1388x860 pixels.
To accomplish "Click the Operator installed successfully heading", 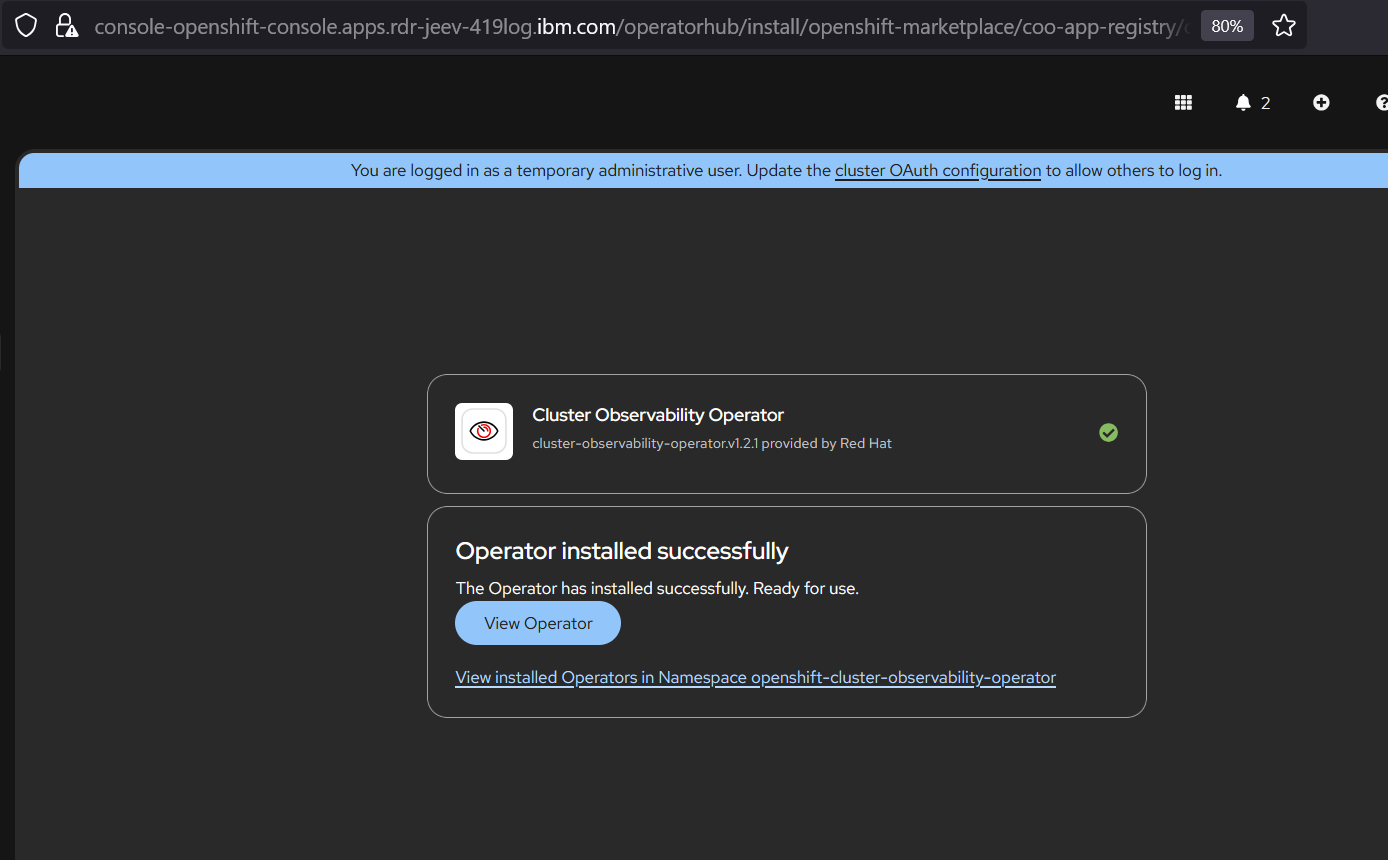I will [x=622, y=551].
